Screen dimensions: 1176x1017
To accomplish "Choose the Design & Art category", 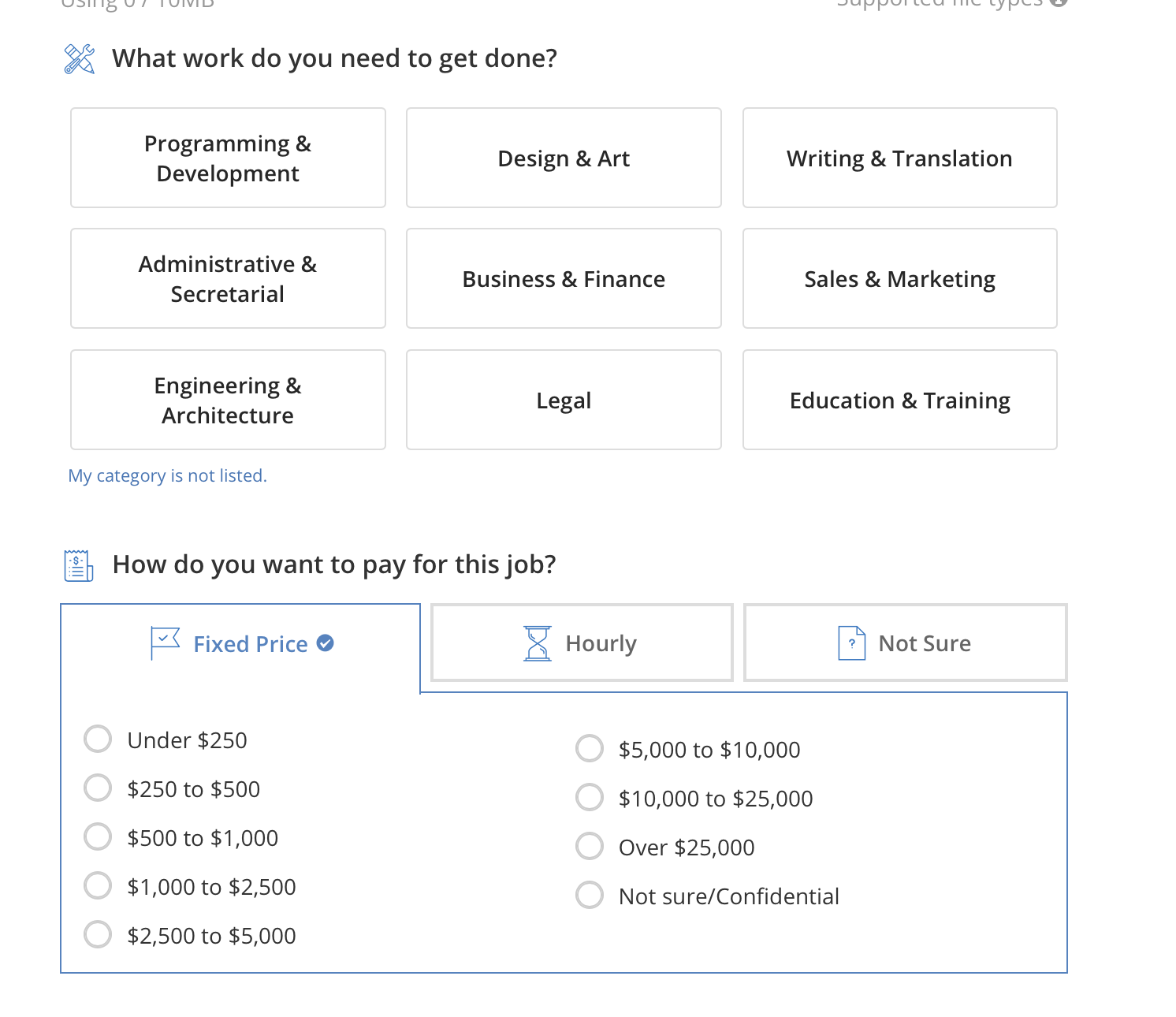I will click(564, 158).
